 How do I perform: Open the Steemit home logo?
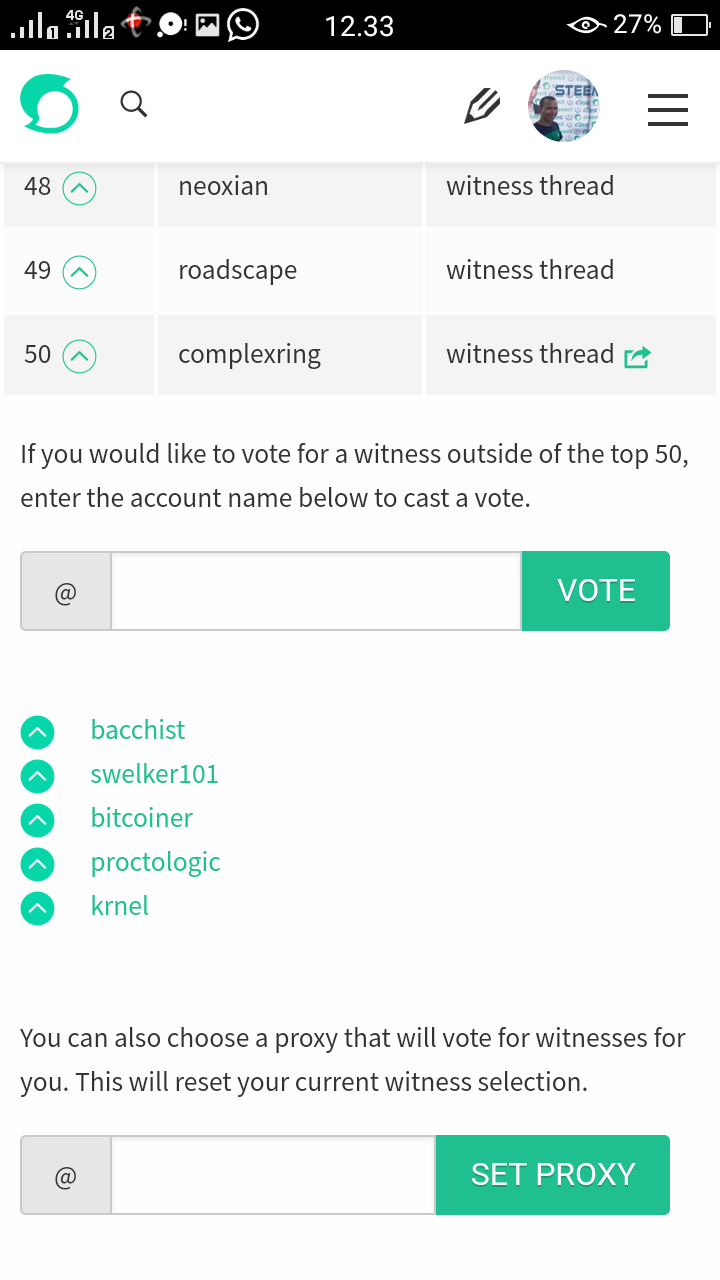coord(49,105)
